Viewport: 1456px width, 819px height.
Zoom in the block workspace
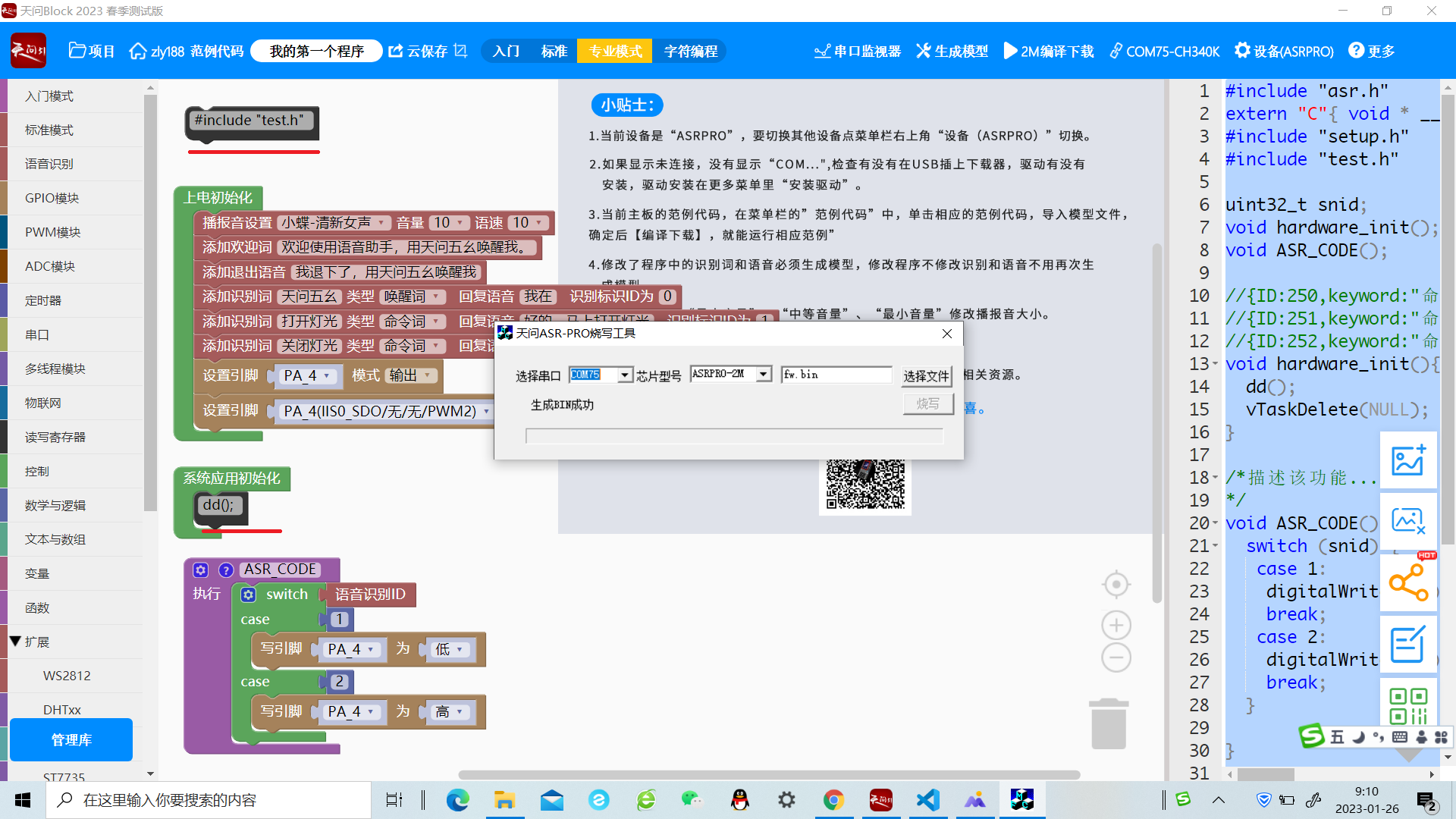click(x=1116, y=626)
